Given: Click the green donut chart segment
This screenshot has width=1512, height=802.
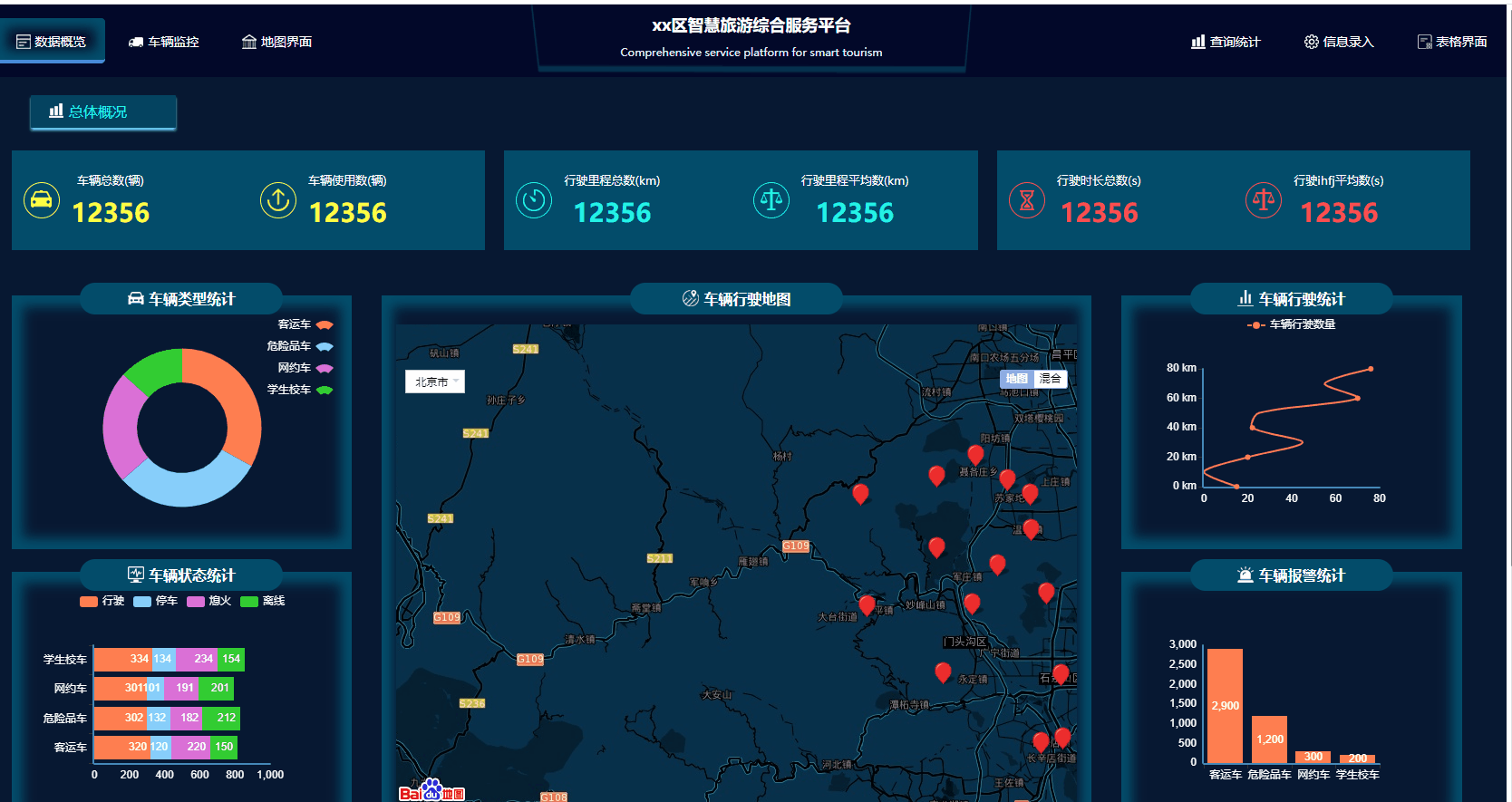Looking at the screenshot, I should (x=156, y=368).
